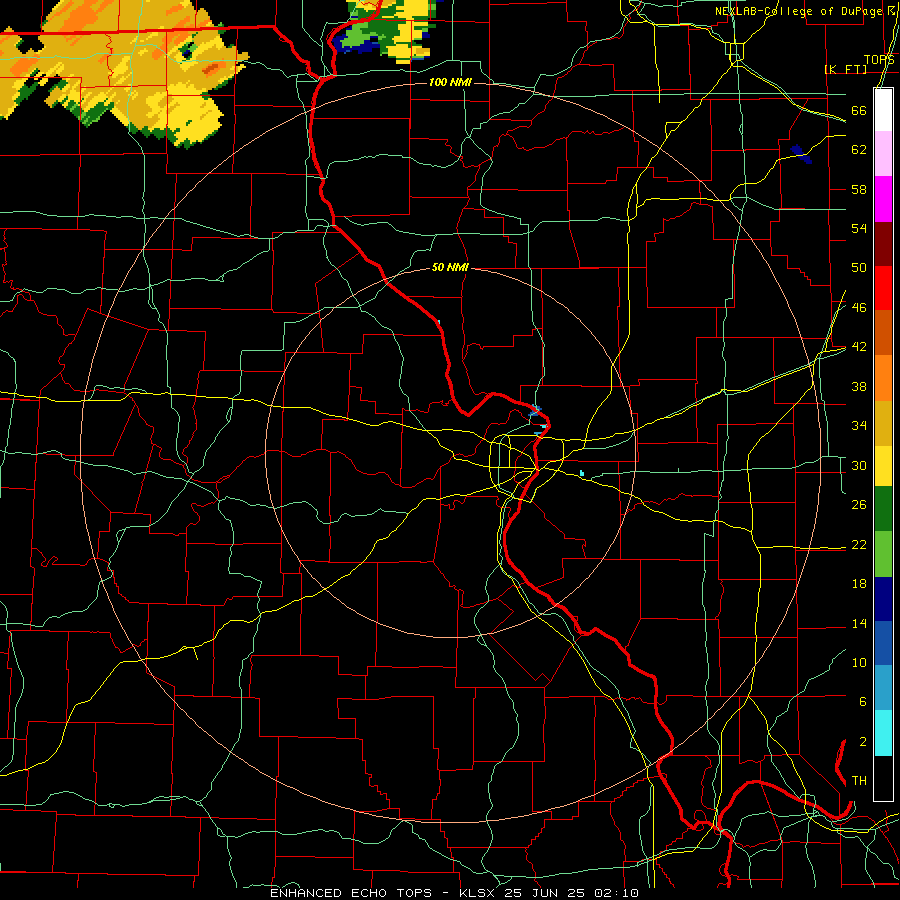Screen dimensions: 900x900
Task: Click the 50 NMI range ring label
Action: 450,267
